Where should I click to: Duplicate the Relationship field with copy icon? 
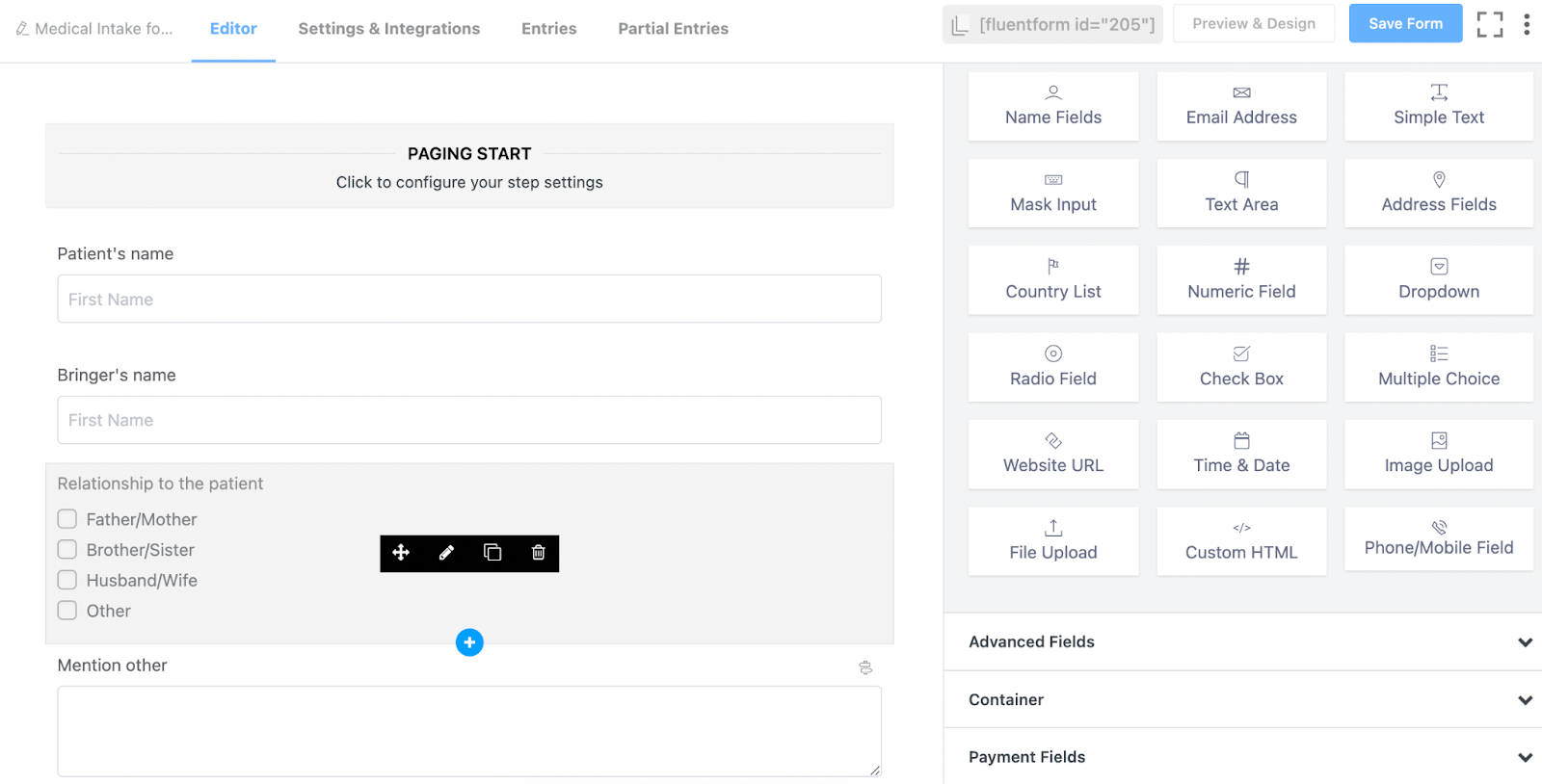[492, 552]
